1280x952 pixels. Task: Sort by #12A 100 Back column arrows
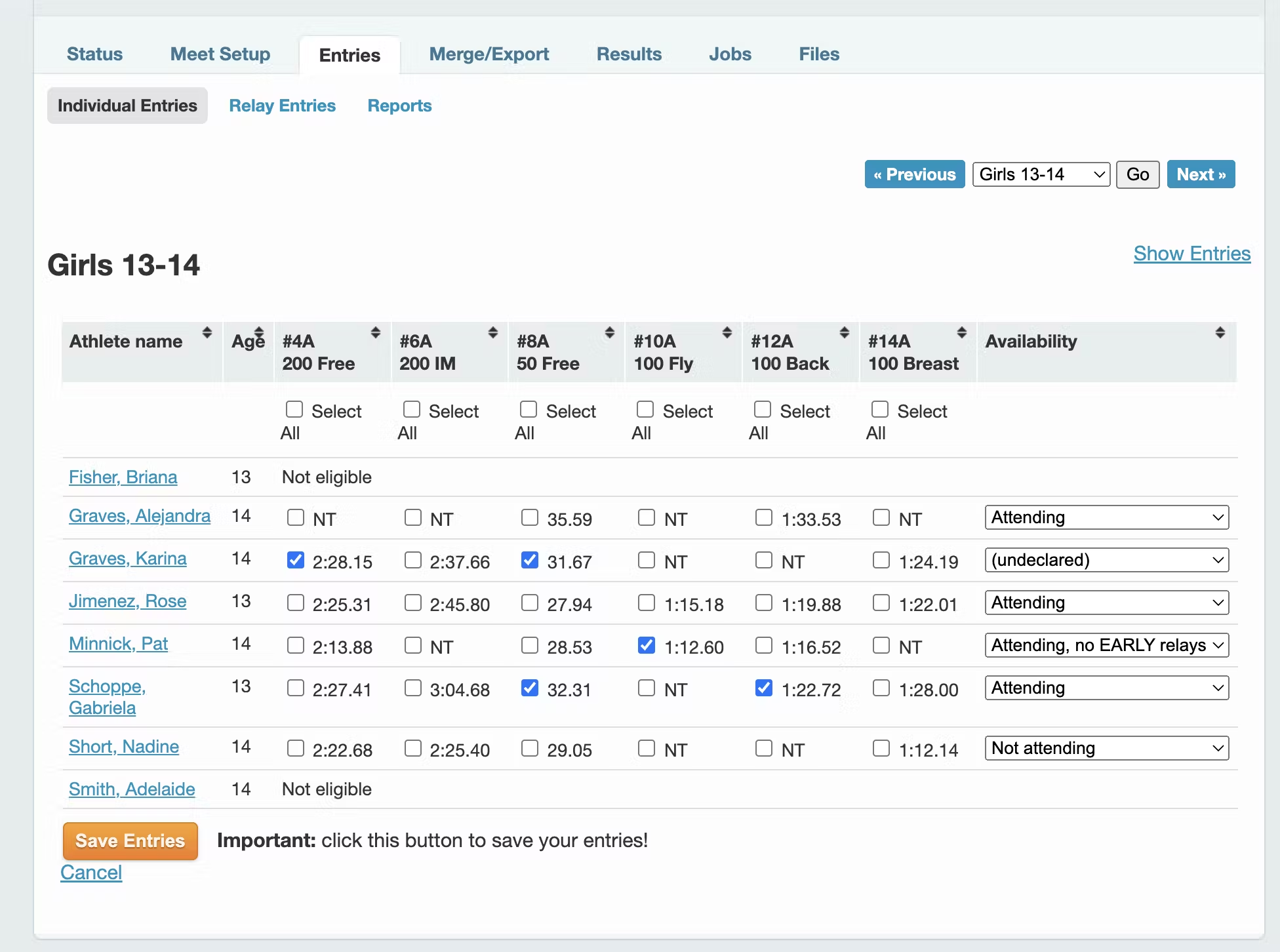pyautogui.click(x=845, y=332)
